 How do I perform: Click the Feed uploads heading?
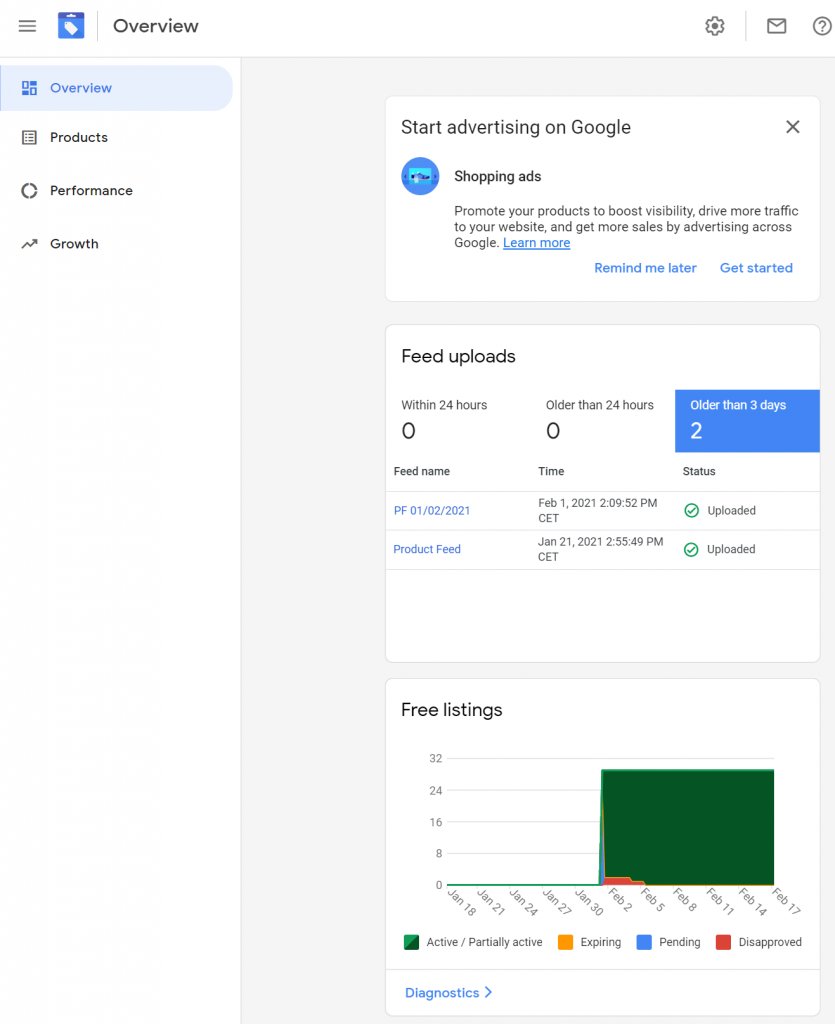[458, 357]
